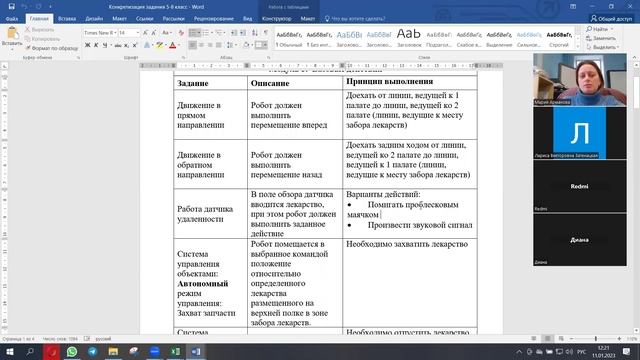Switch to the Конструктор table tab
Viewport: 640px width, 360px height.
[276, 18]
